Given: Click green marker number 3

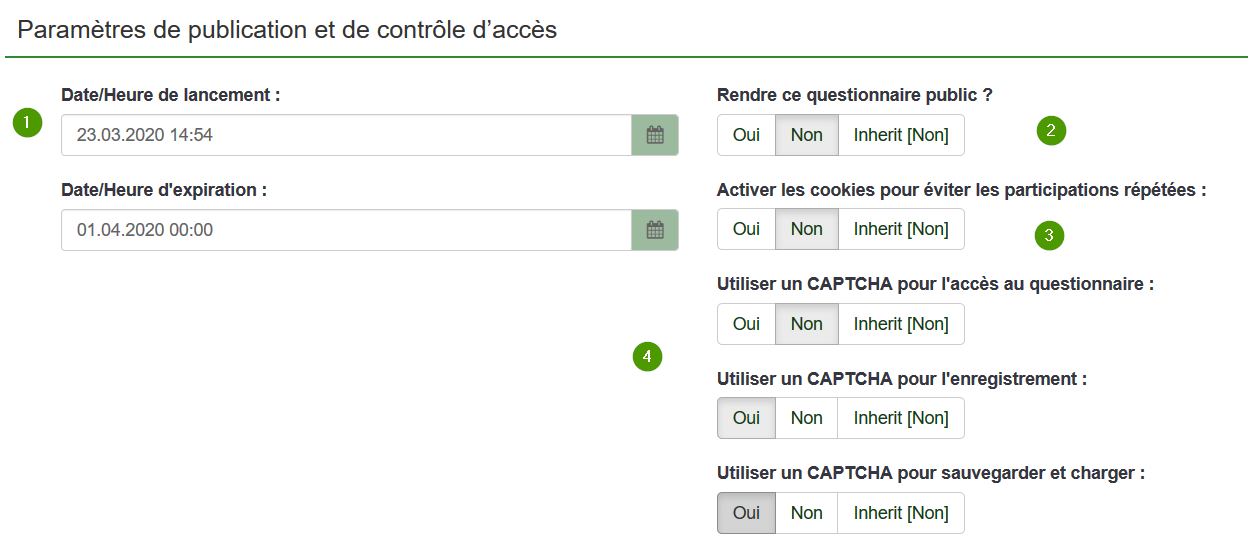Looking at the screenshot, I should 1049,236.
